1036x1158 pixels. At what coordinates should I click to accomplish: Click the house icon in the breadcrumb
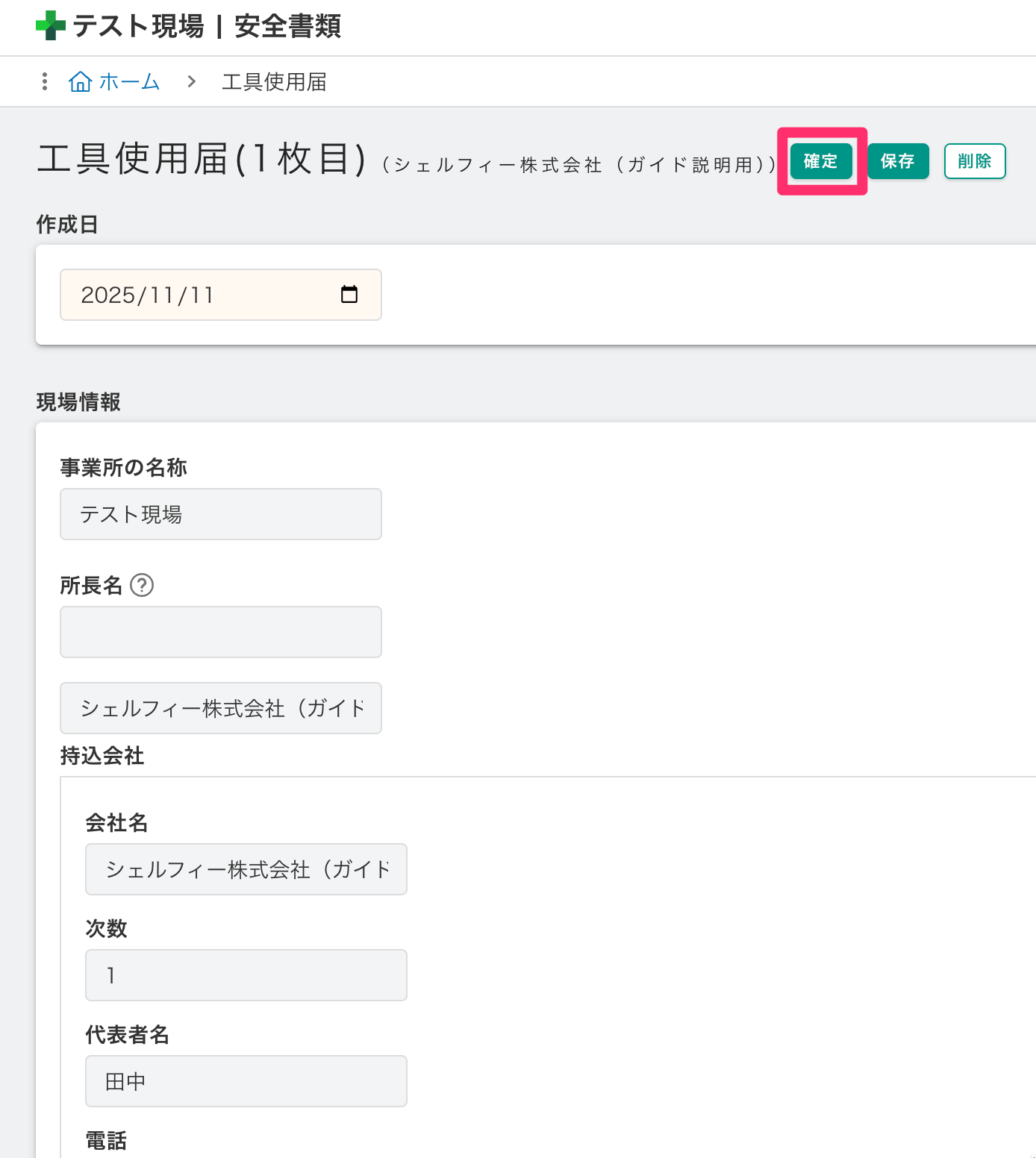pyautogui.click(x=80, y=81)
